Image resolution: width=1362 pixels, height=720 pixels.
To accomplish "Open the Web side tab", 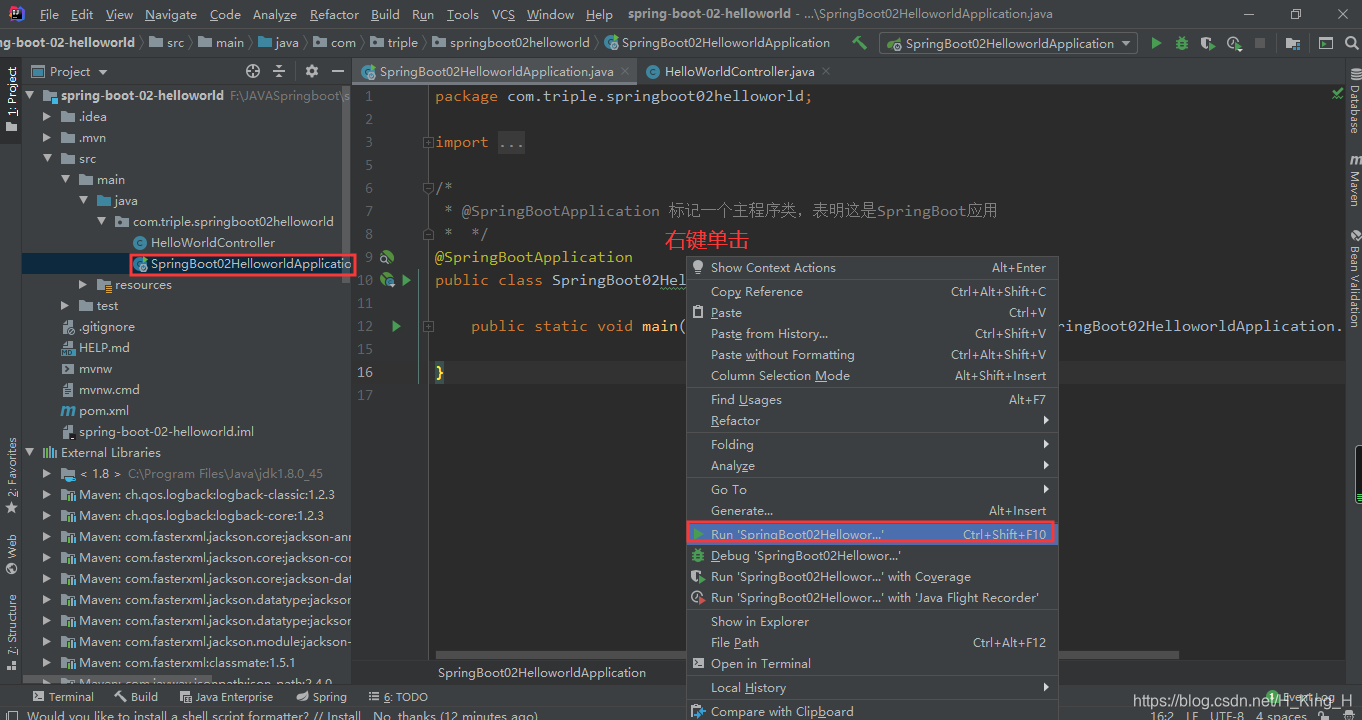I will click(x=12, y=553).
